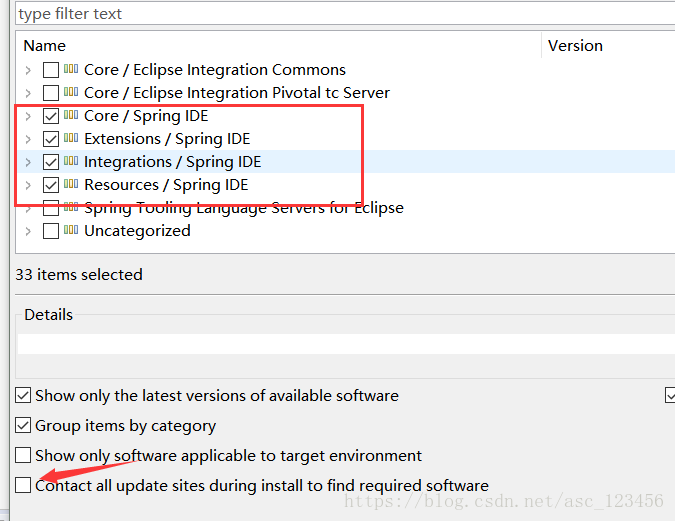Image resolution: width=675 pixels, height=521 pixels.
Task: Click the Name column header
Action: [278, 46]
